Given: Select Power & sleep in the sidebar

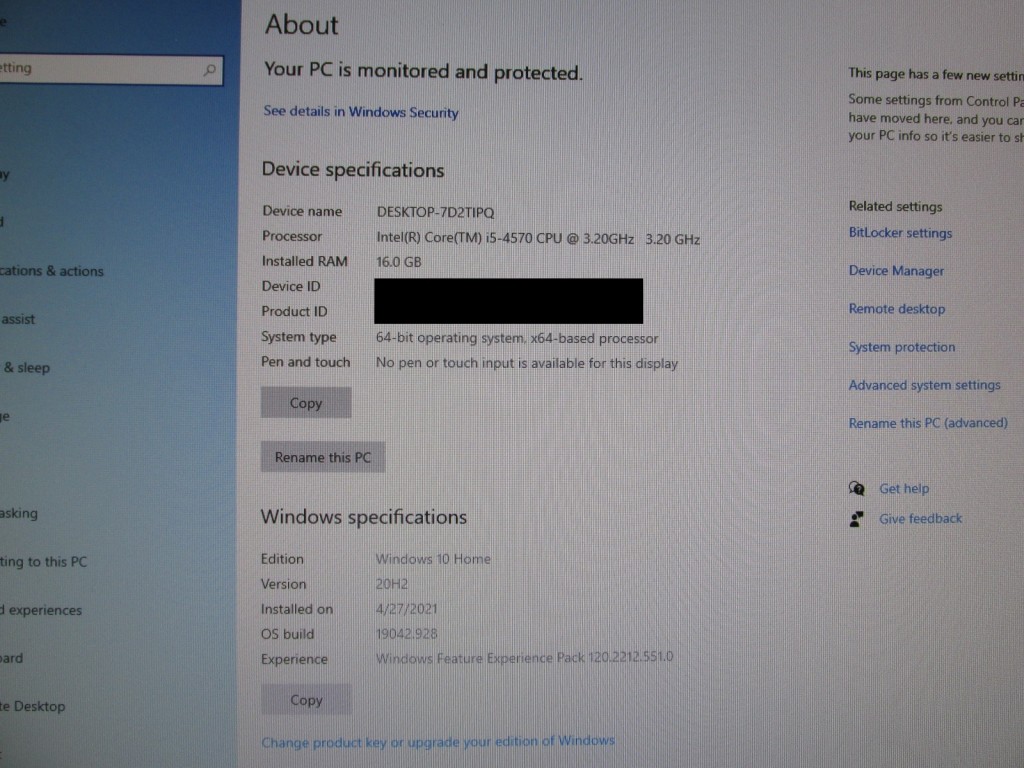Looking at the screenshot, I should tap(25, 368).
